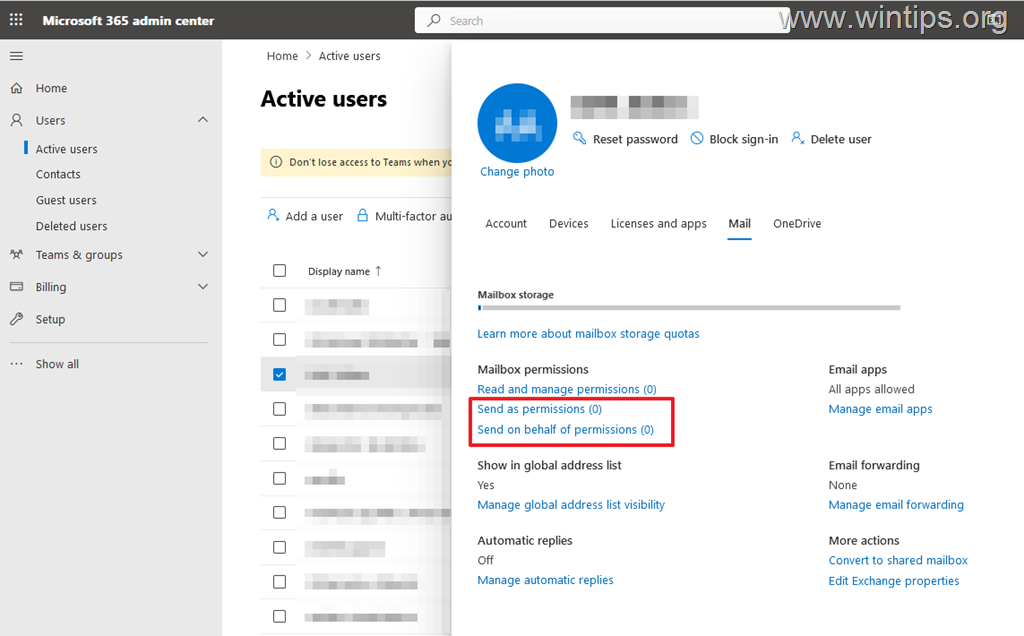The height and width of the screenshot is (636, 1024).
Task: Check the fifth user row checkbox
Action: click(x=280, y=443)
